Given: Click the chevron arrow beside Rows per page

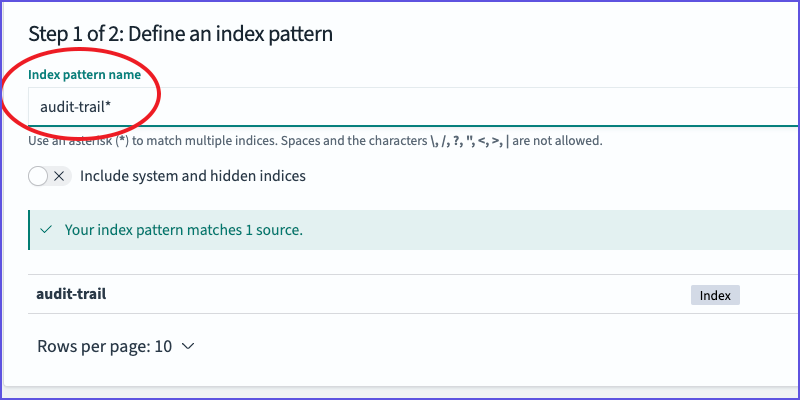Looking at the screenshot, I should pyautogui.click(x=188, y=346).
